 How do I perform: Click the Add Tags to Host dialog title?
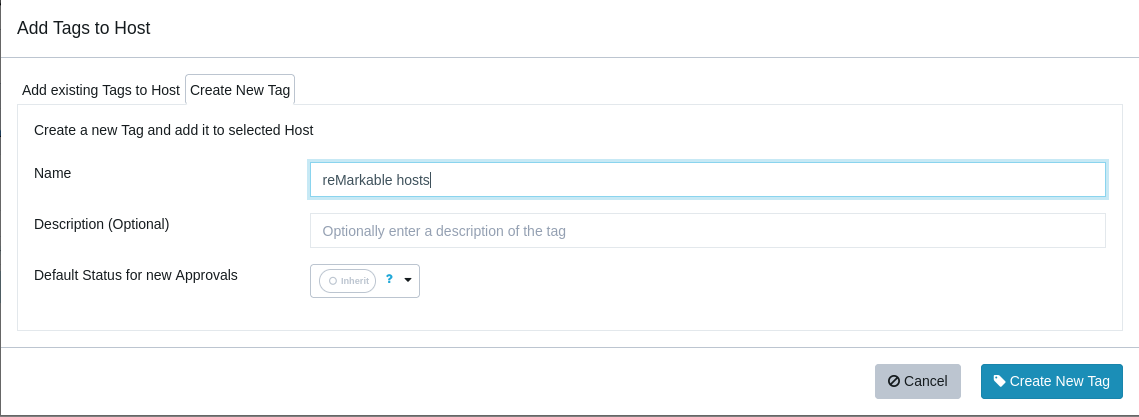(84, 28)
